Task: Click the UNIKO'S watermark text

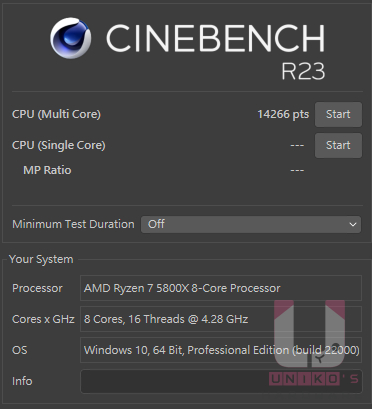Action: tap(314, 379)
